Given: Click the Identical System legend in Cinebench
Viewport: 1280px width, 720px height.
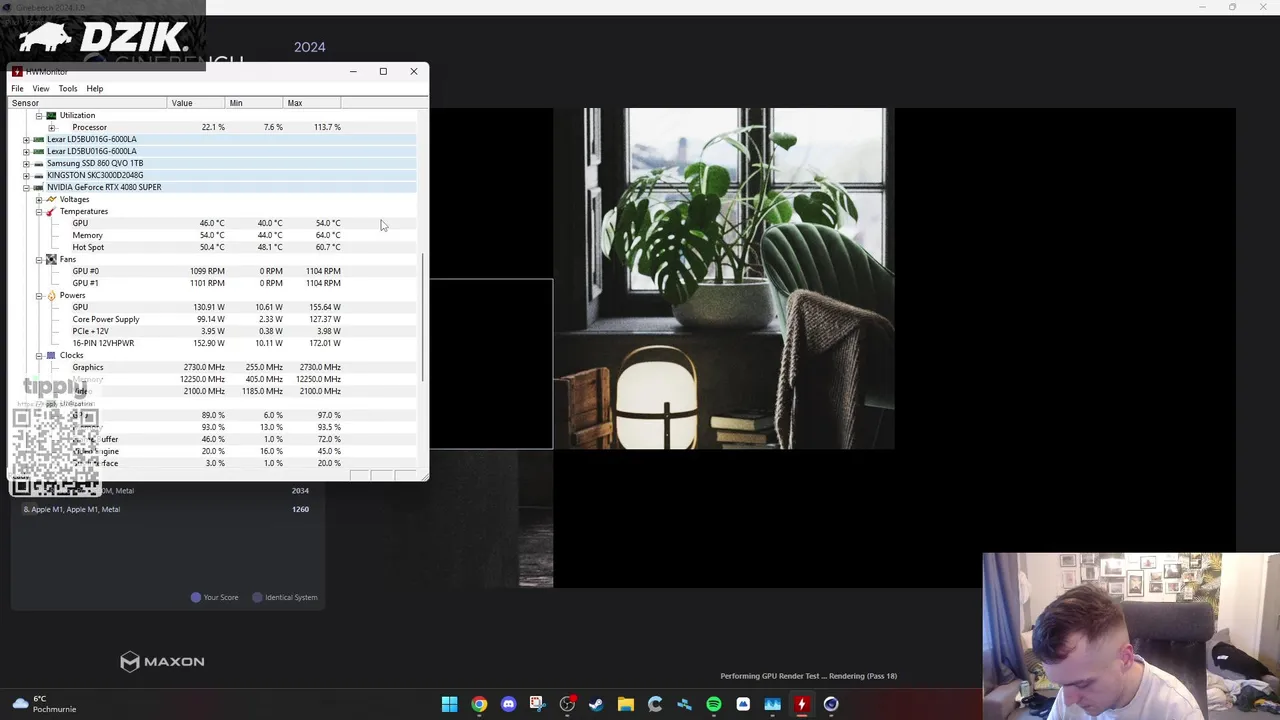Looking at the screenshot, I should click(x=285, y=597).
